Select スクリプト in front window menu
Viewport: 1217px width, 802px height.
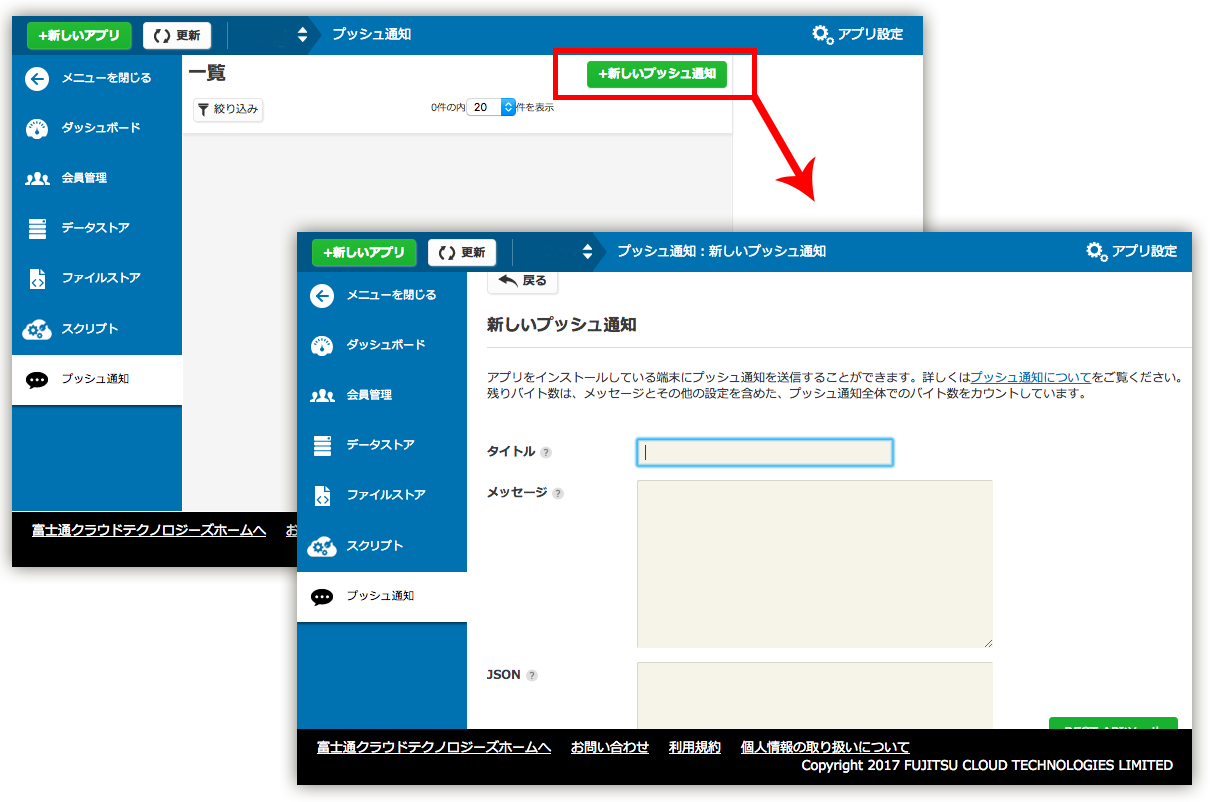point(375,546)
